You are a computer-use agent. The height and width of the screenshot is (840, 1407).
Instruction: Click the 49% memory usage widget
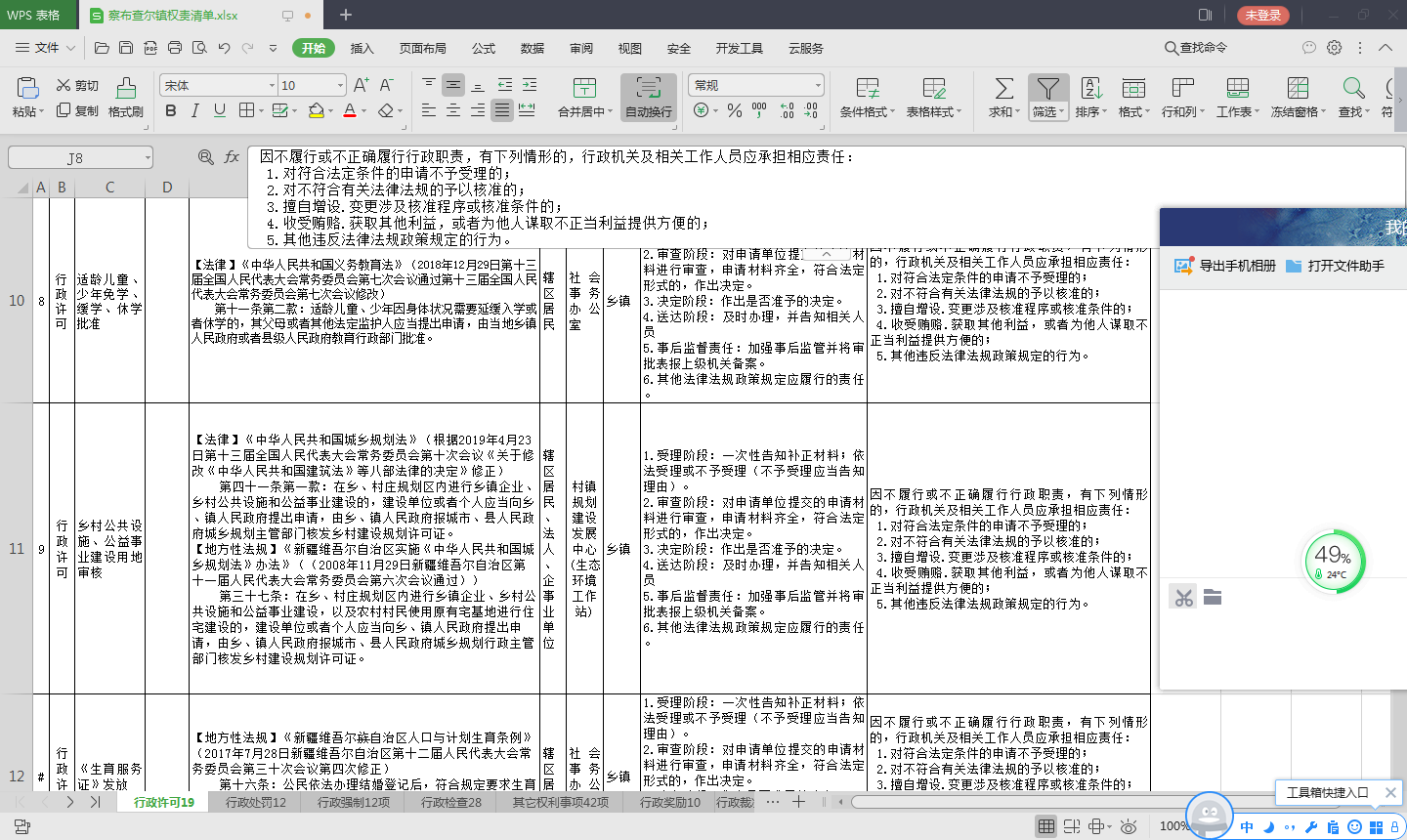pyautogui.click(x=1335, y=561)
